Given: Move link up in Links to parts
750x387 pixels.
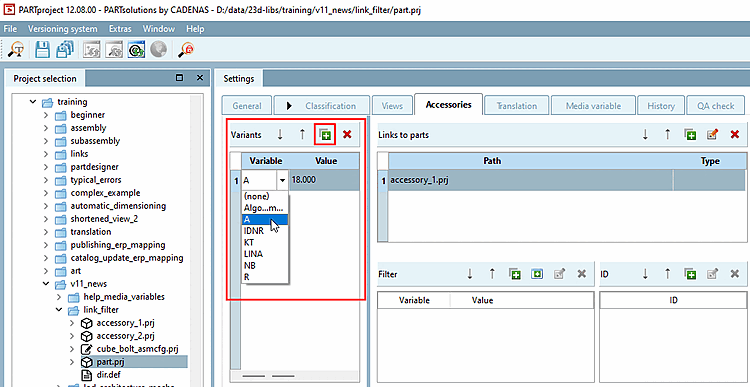Looking at the screenshot, I should tap(668, 135).
